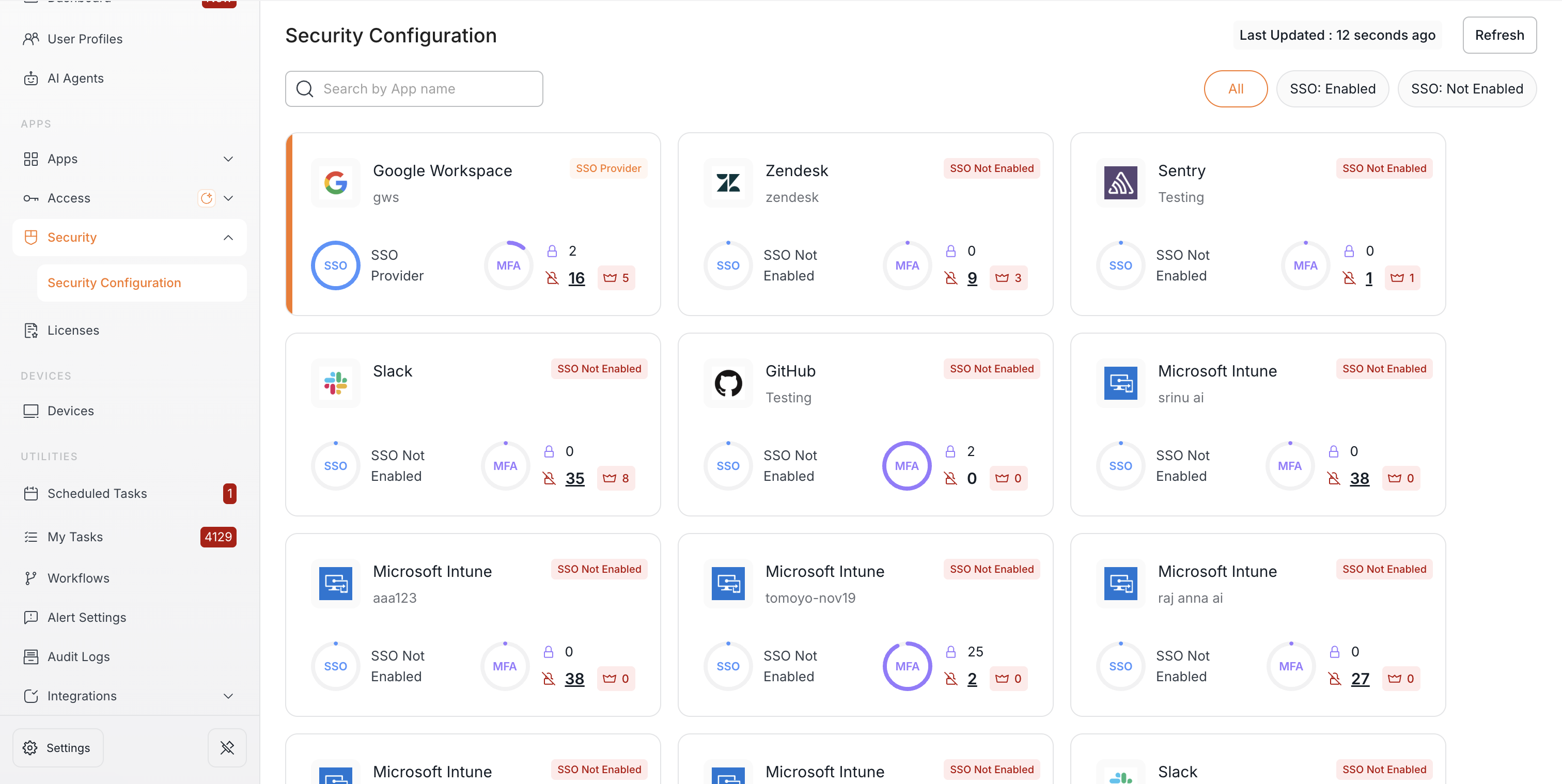Collapse the Security section chevron
Viewport: 1562px width, 784px height.
228,238
